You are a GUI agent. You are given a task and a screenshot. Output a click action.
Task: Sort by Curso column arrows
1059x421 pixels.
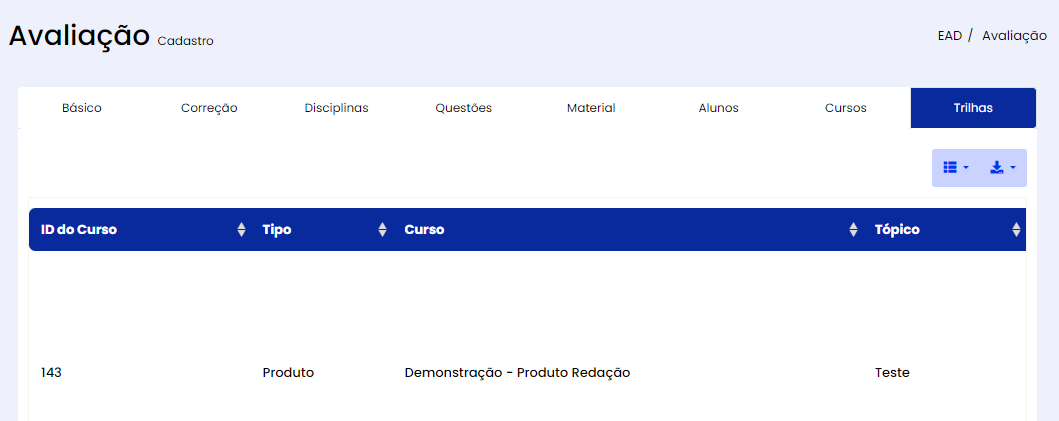click(x=853, y=230)
